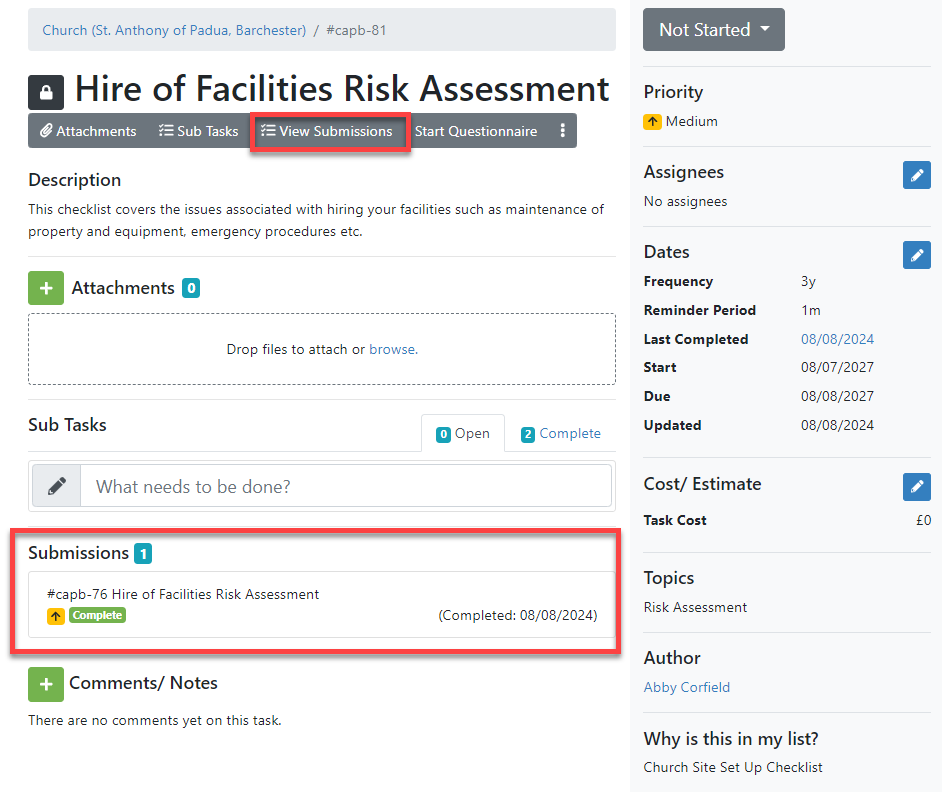The image size is (942, 792).
Task: Click the yellow priority arrow on submission
Action: tap(56, 616)
